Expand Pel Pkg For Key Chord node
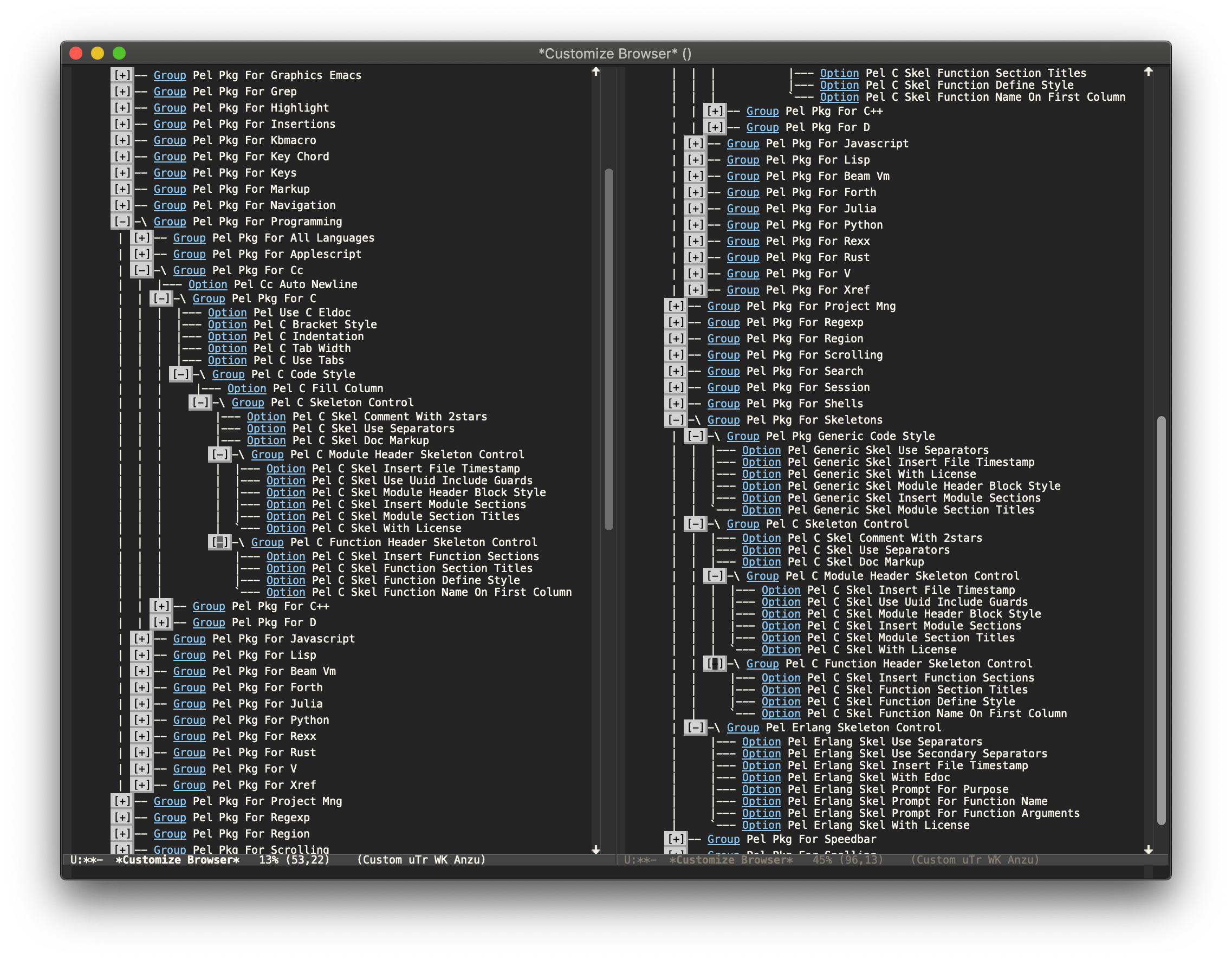The height and width of the screenshot is (960, 1232). click(x=122, y=156)
